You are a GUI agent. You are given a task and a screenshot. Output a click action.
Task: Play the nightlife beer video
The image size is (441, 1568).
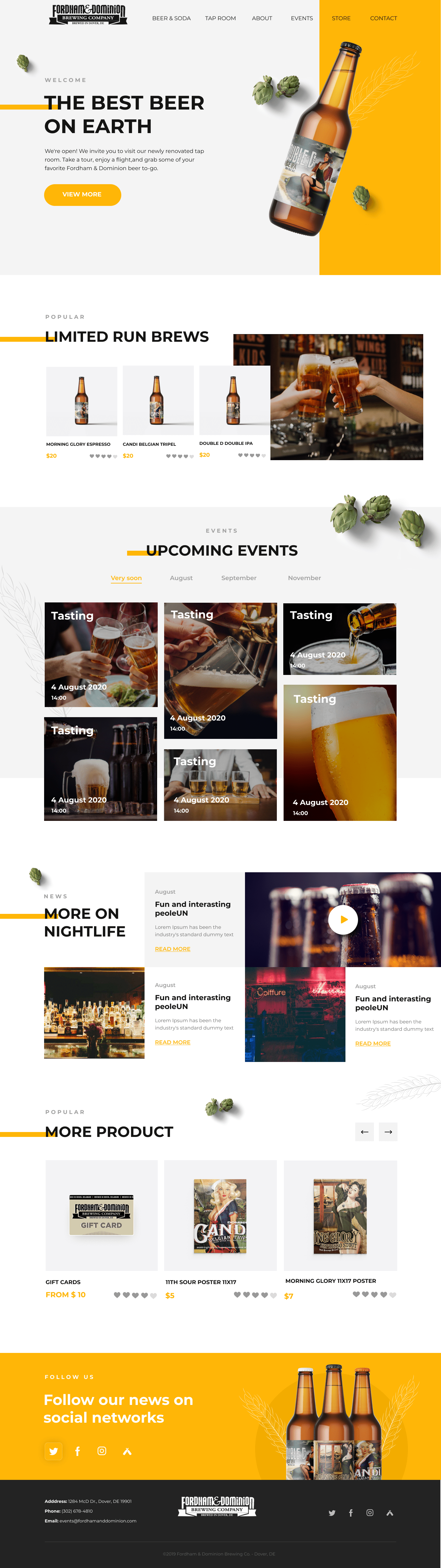pyautogui.click(x=343, y=919)
